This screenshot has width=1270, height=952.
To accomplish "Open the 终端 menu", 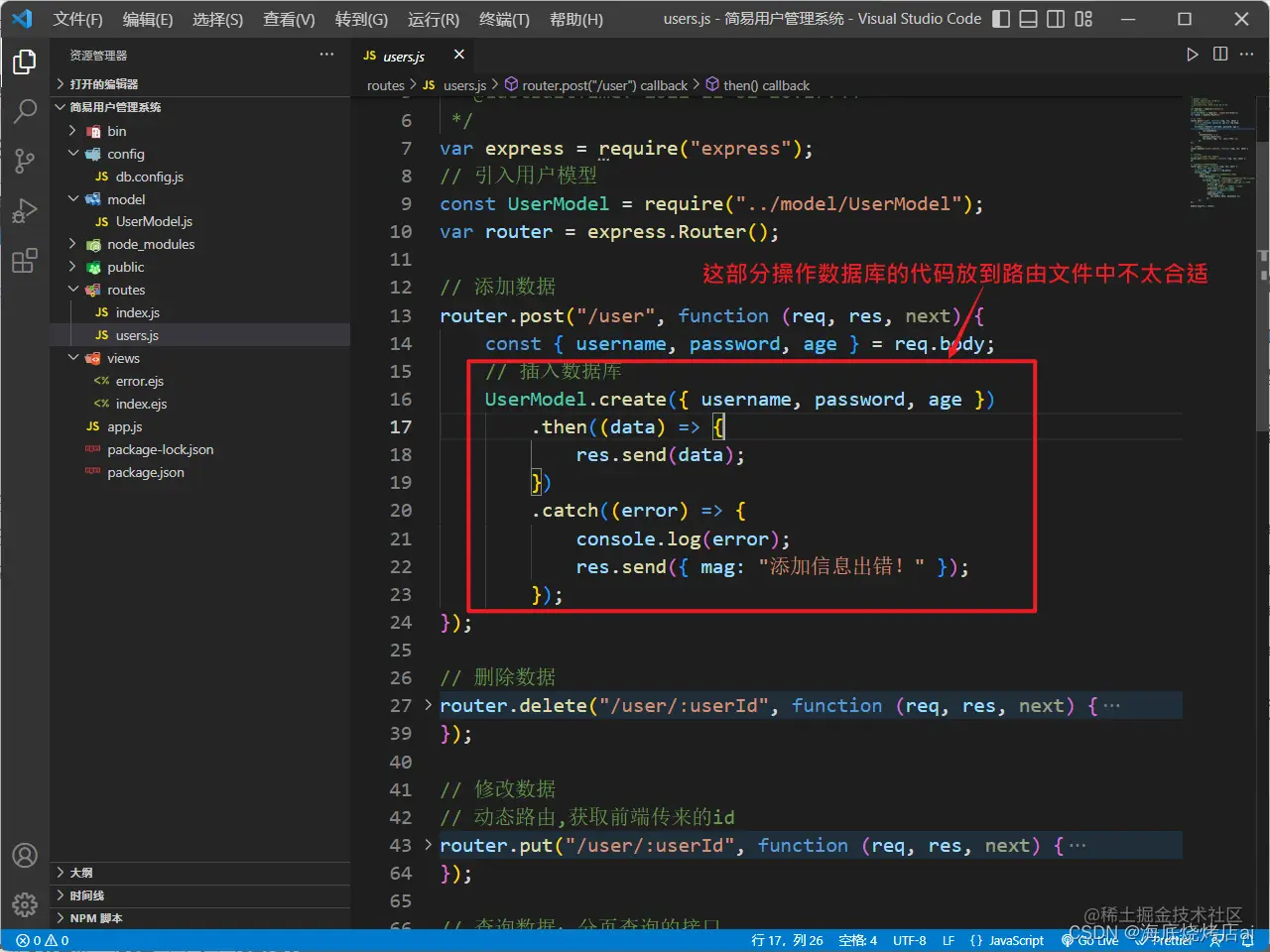I will pos(503,19).
